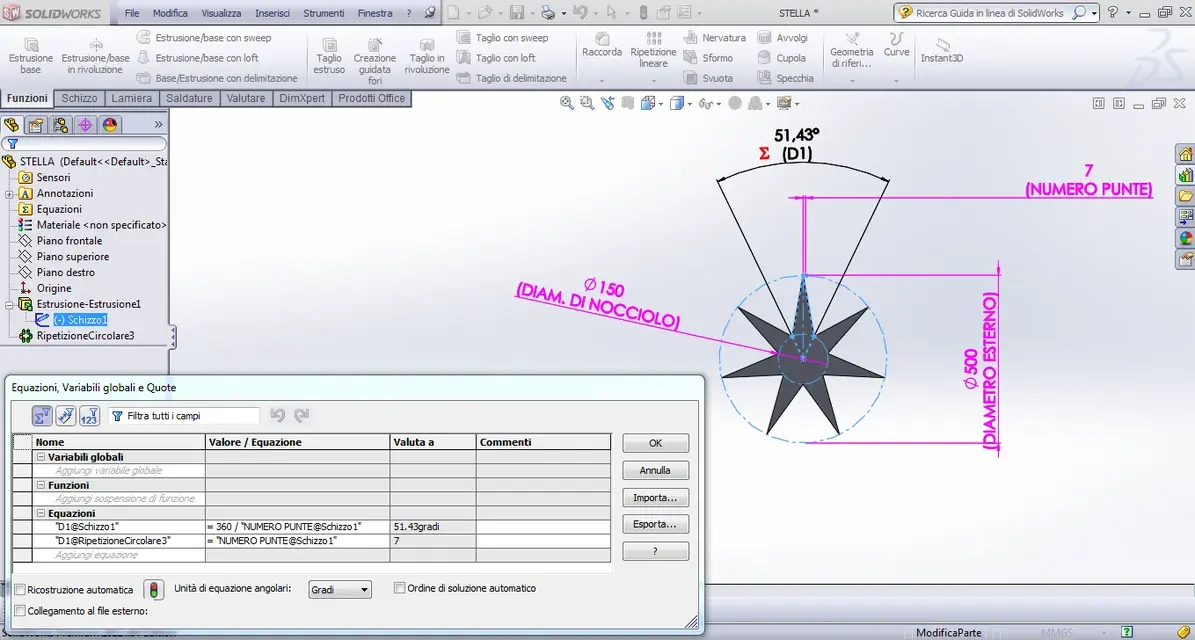This screenshot has height=640, width=1195.
Task: Select Equation view sigma filter icon
Action: coord(42,415)
